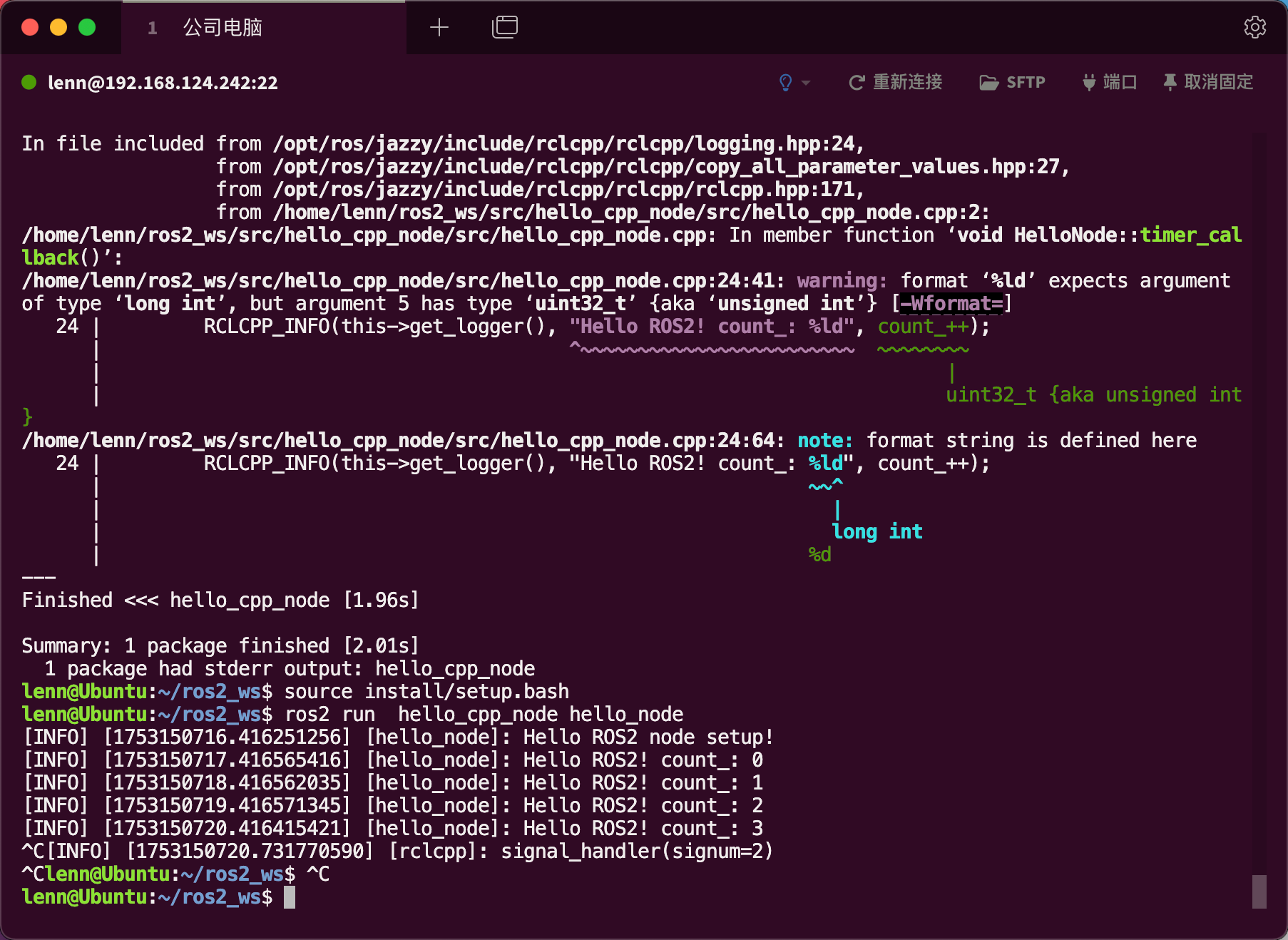Reconnect session with 重新连接 button
1288x940 pixels.
coord(896,83)
